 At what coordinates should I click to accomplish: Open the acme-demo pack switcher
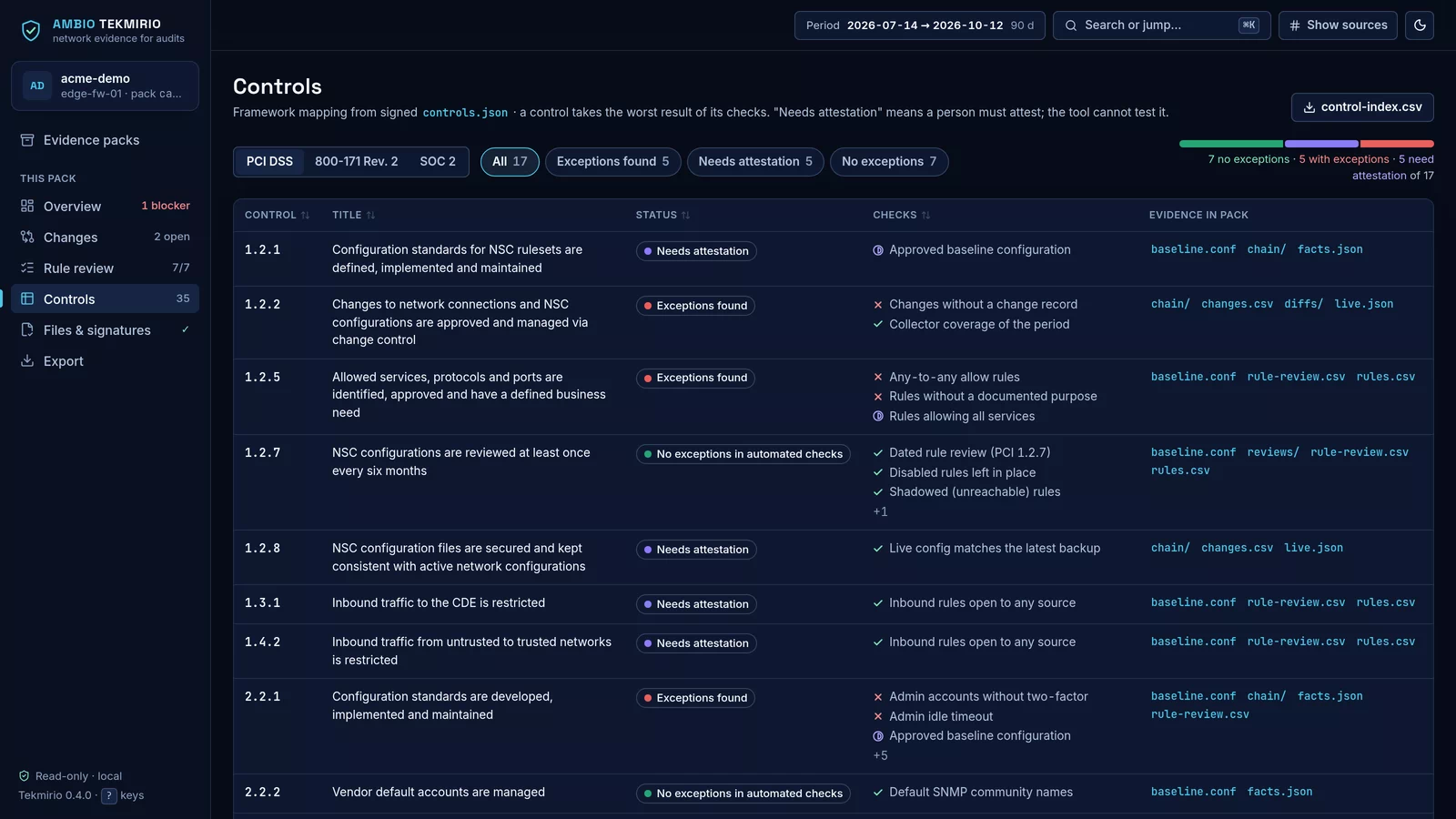tap(105, 86)
